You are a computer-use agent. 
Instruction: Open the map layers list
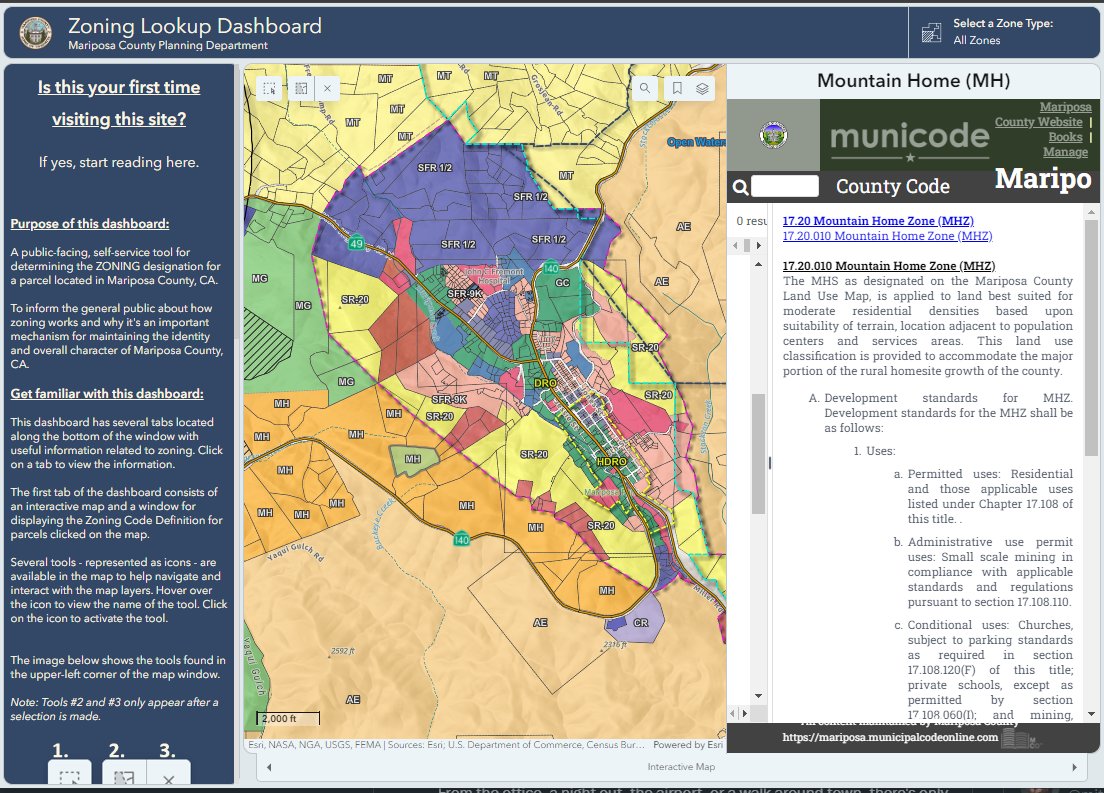pyautogui.click(x=701, y=88)
